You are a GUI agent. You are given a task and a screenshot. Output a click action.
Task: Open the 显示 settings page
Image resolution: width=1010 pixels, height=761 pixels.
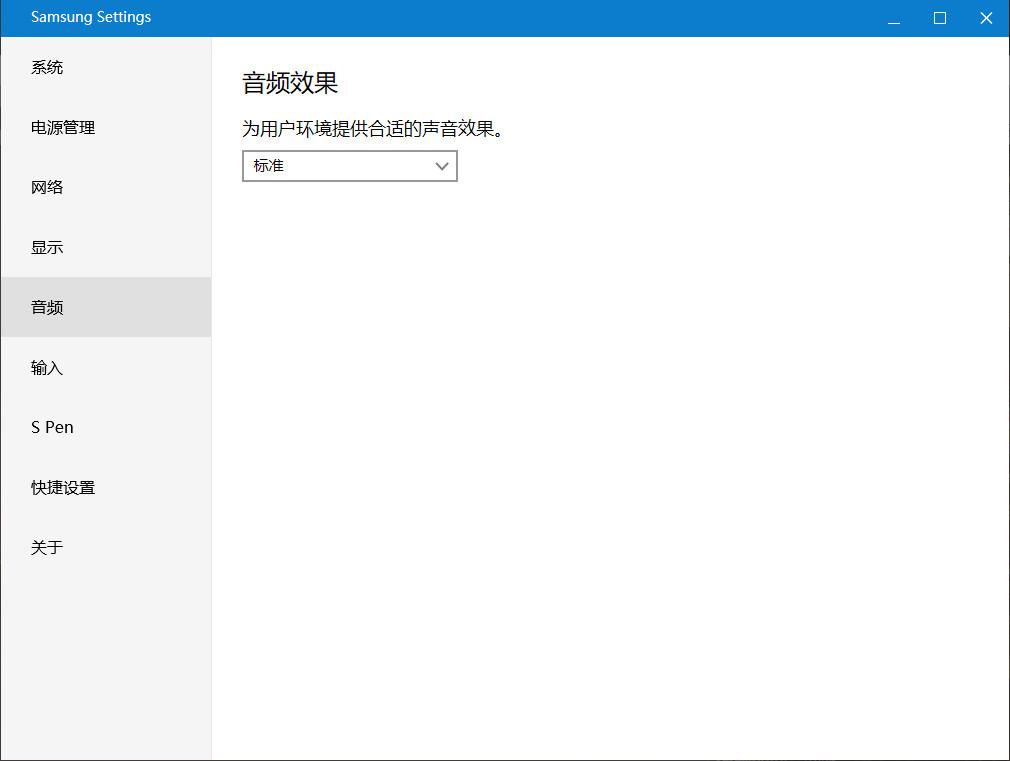tap(46, 247)
